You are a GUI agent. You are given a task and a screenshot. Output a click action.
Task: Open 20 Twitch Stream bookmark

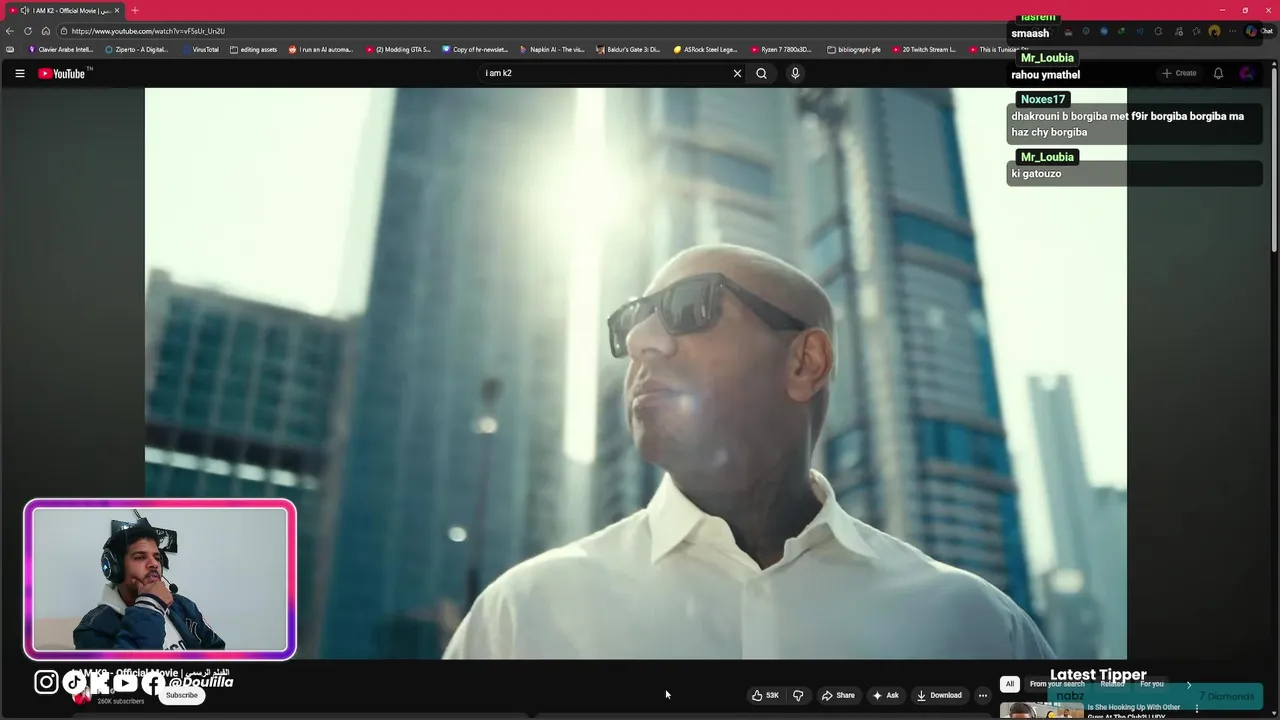(x=924, y=49)
